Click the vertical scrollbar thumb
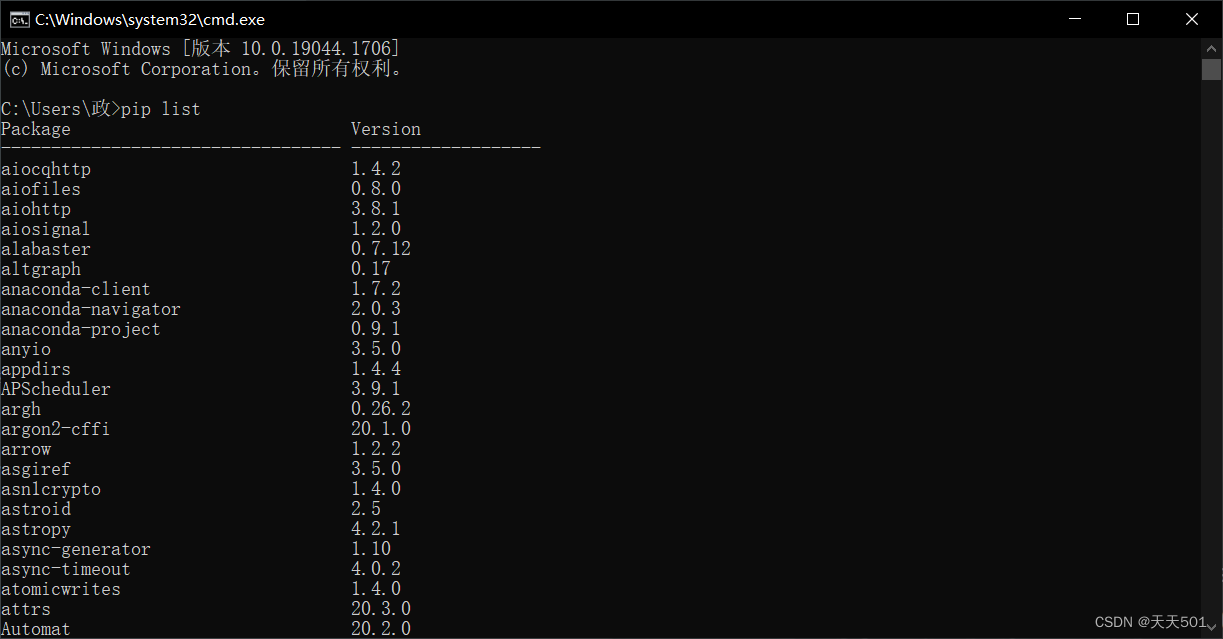Screen dimensions: 1223x639 pyautogui.click(x=1212, y=69)
